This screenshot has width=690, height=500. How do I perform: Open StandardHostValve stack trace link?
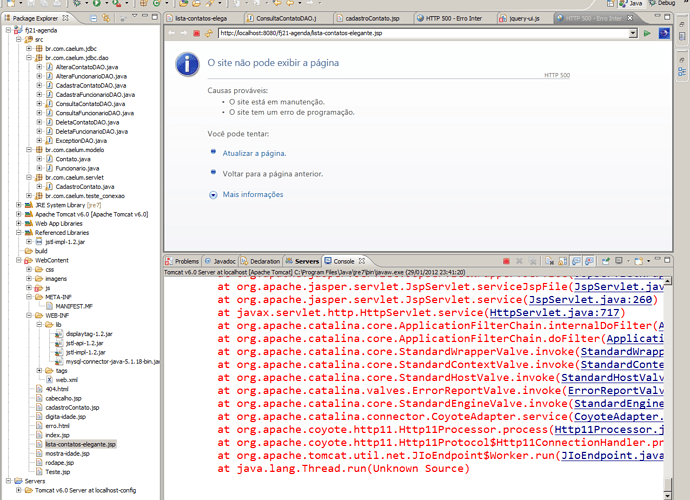[612, 378]
